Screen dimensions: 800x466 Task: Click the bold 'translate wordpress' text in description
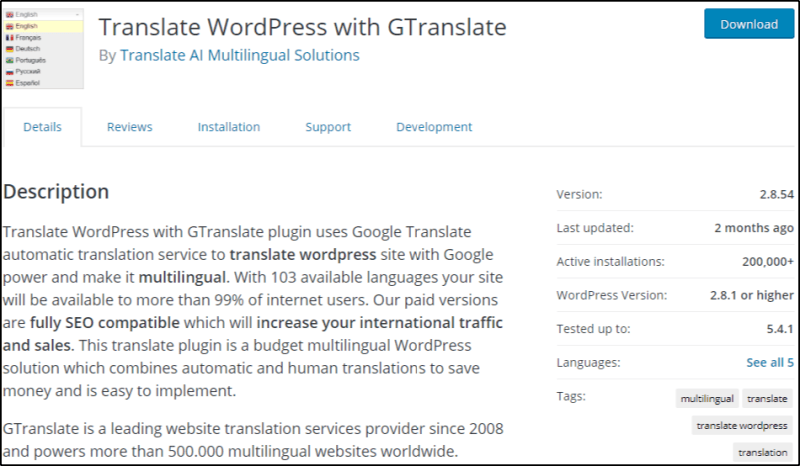click(303, 254)
